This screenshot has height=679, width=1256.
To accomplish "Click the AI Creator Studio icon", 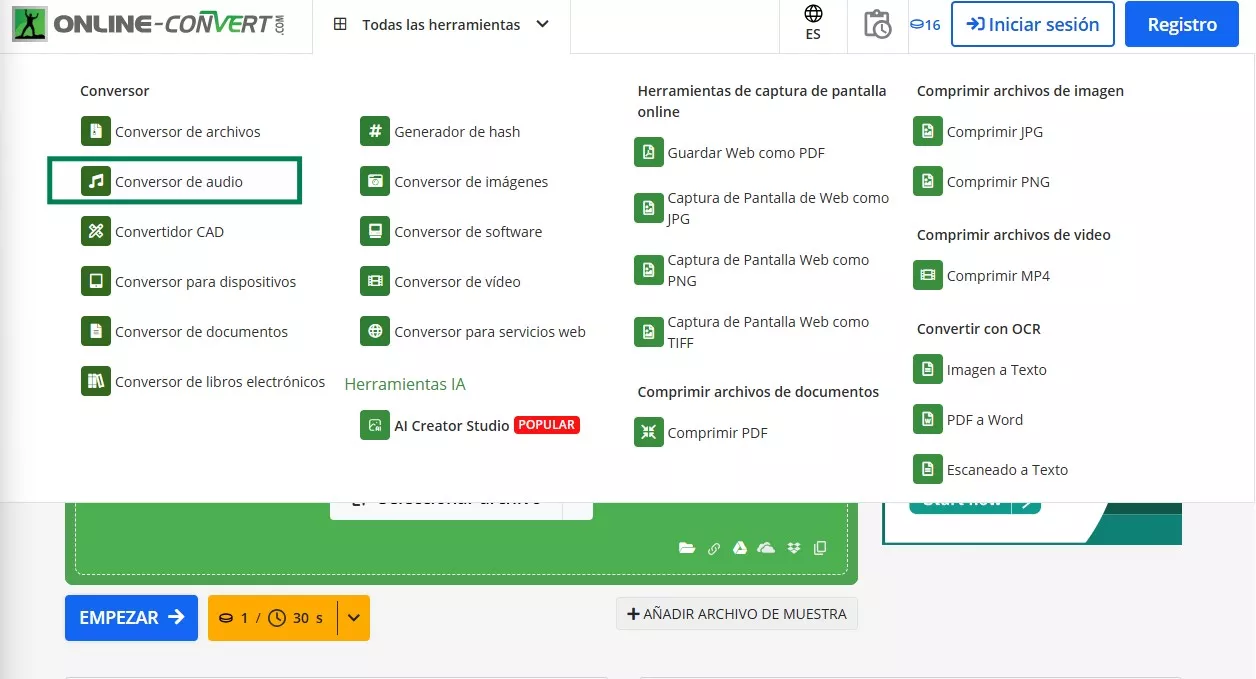I will tap(375, 425).
